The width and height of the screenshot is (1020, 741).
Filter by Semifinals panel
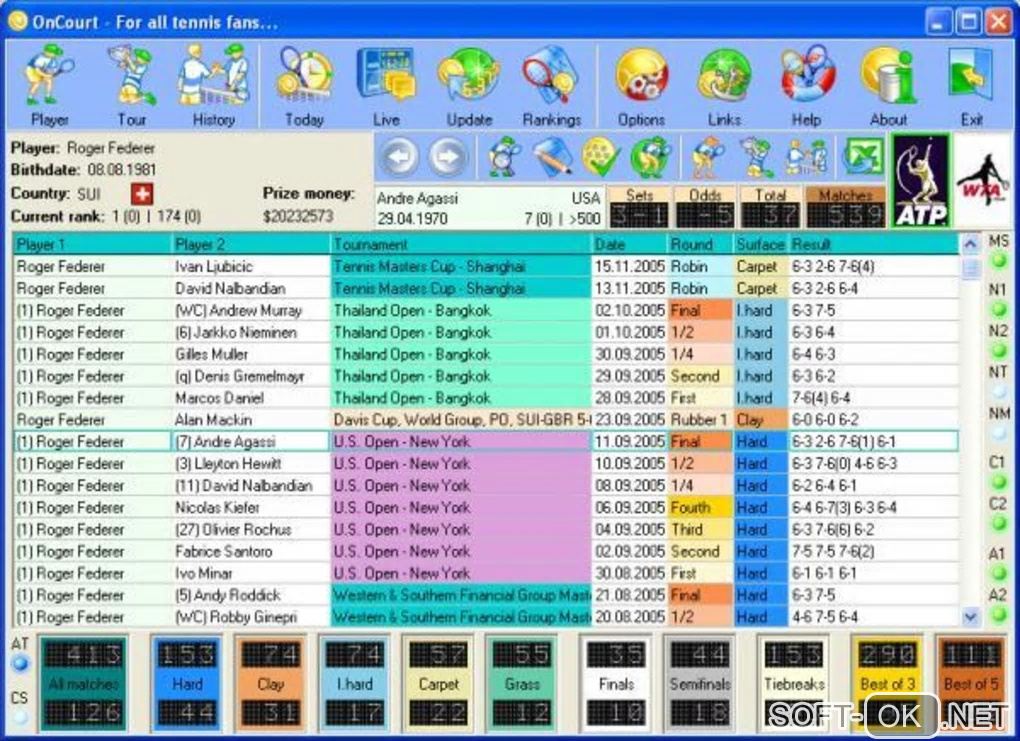[700, 683]
